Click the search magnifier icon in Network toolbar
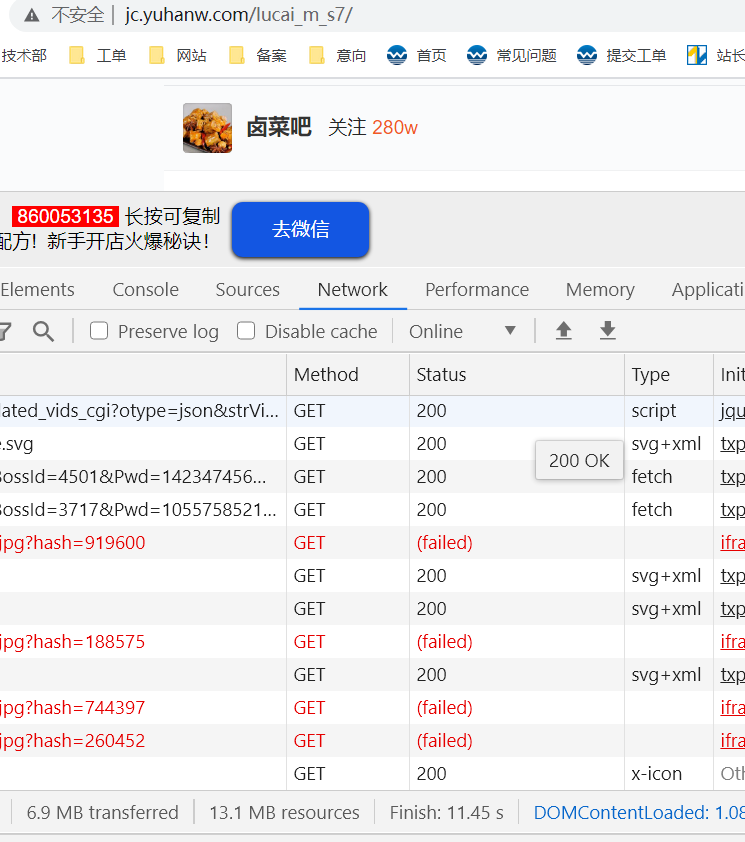 click(x=43, y=331)
